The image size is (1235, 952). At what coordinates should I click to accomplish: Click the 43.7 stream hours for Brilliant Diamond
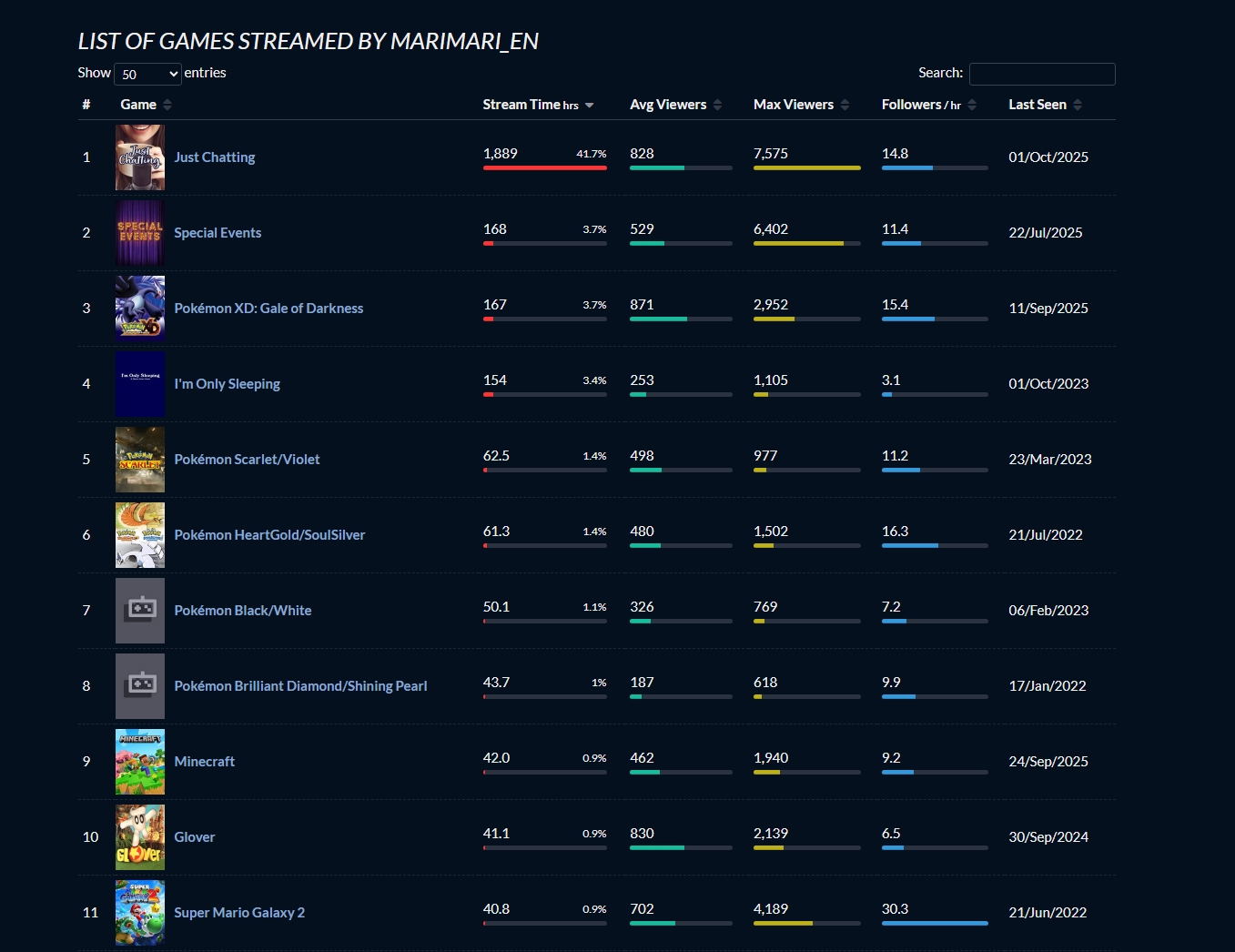[x=496, y=683]
